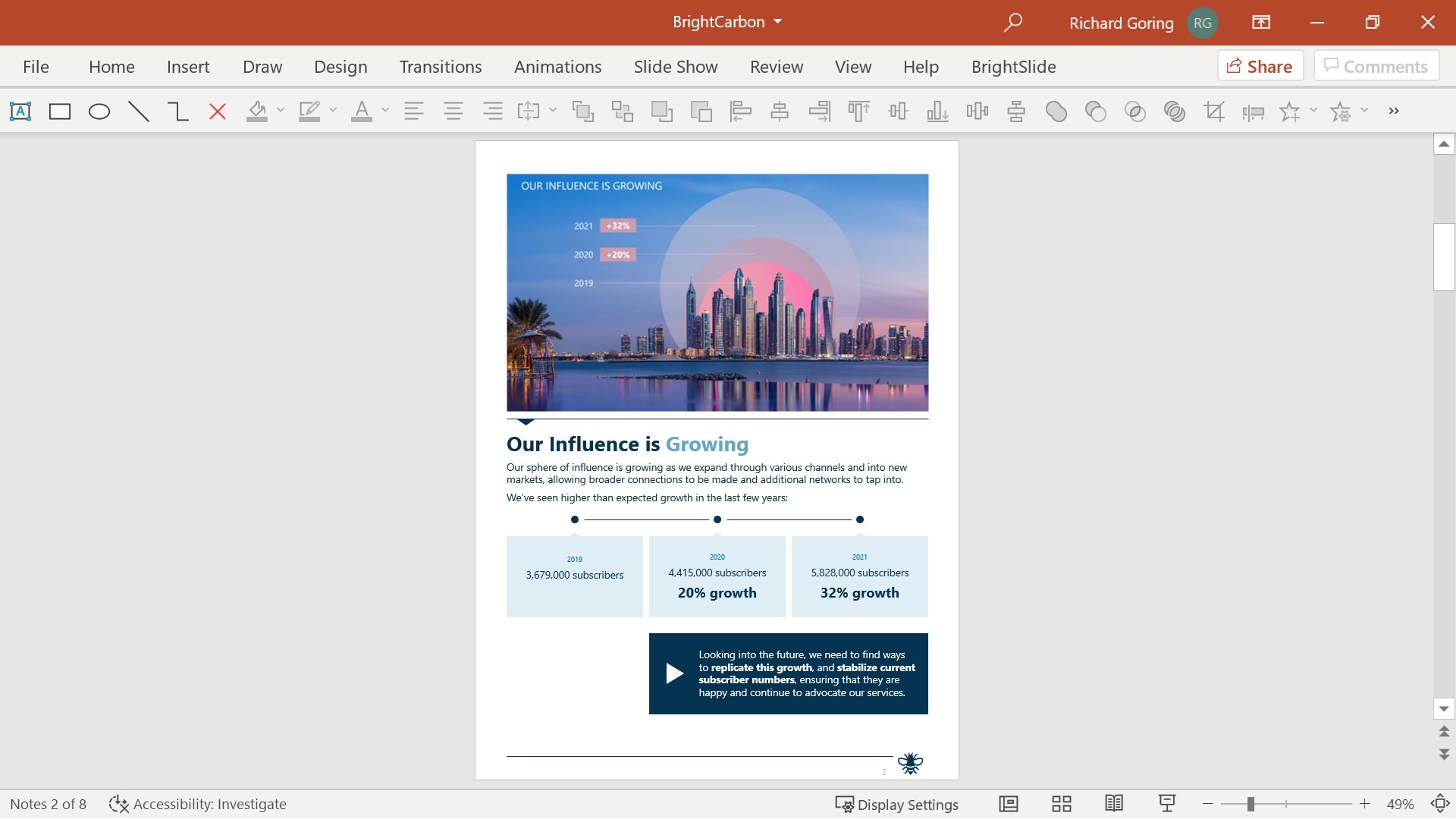Click the text box icon in toolbar
The width and height of the screenshot is (1456, 819).
pyautogui.click(x=20, y=110)
